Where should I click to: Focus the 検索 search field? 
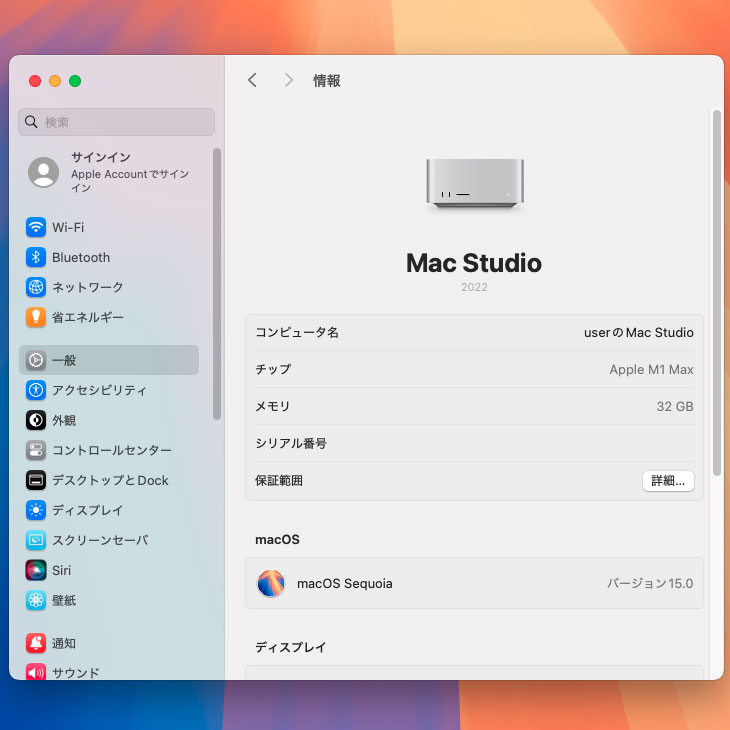pyautogui.click(x=116, y=122)
